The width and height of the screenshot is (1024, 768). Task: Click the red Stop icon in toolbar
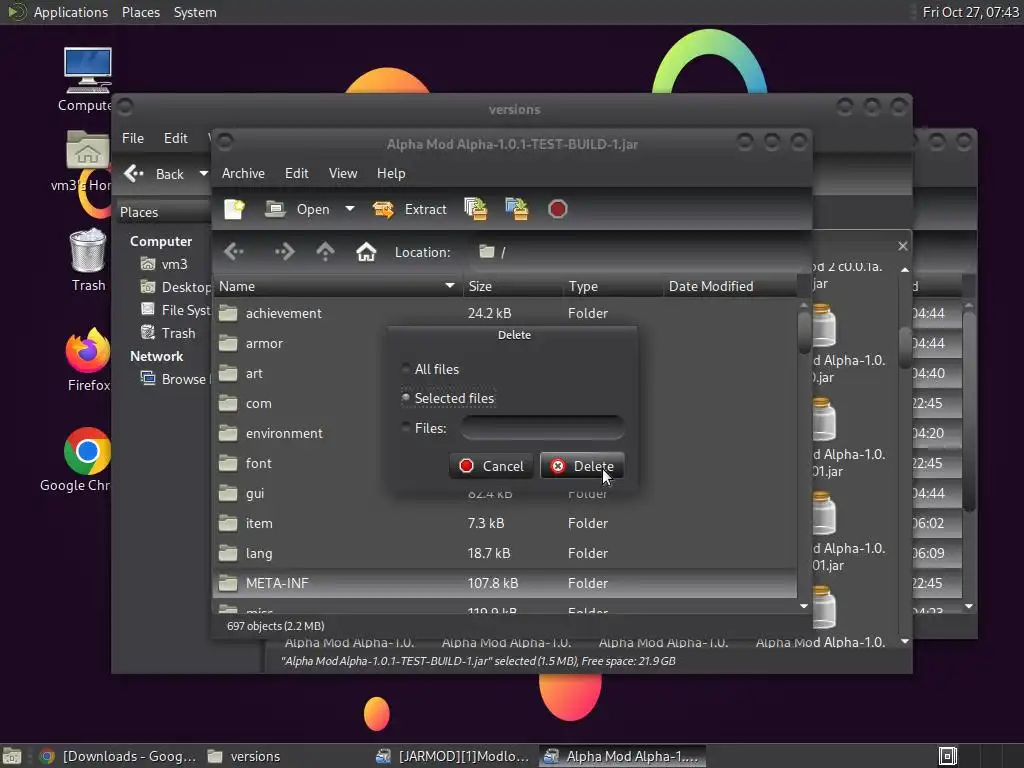557,209
